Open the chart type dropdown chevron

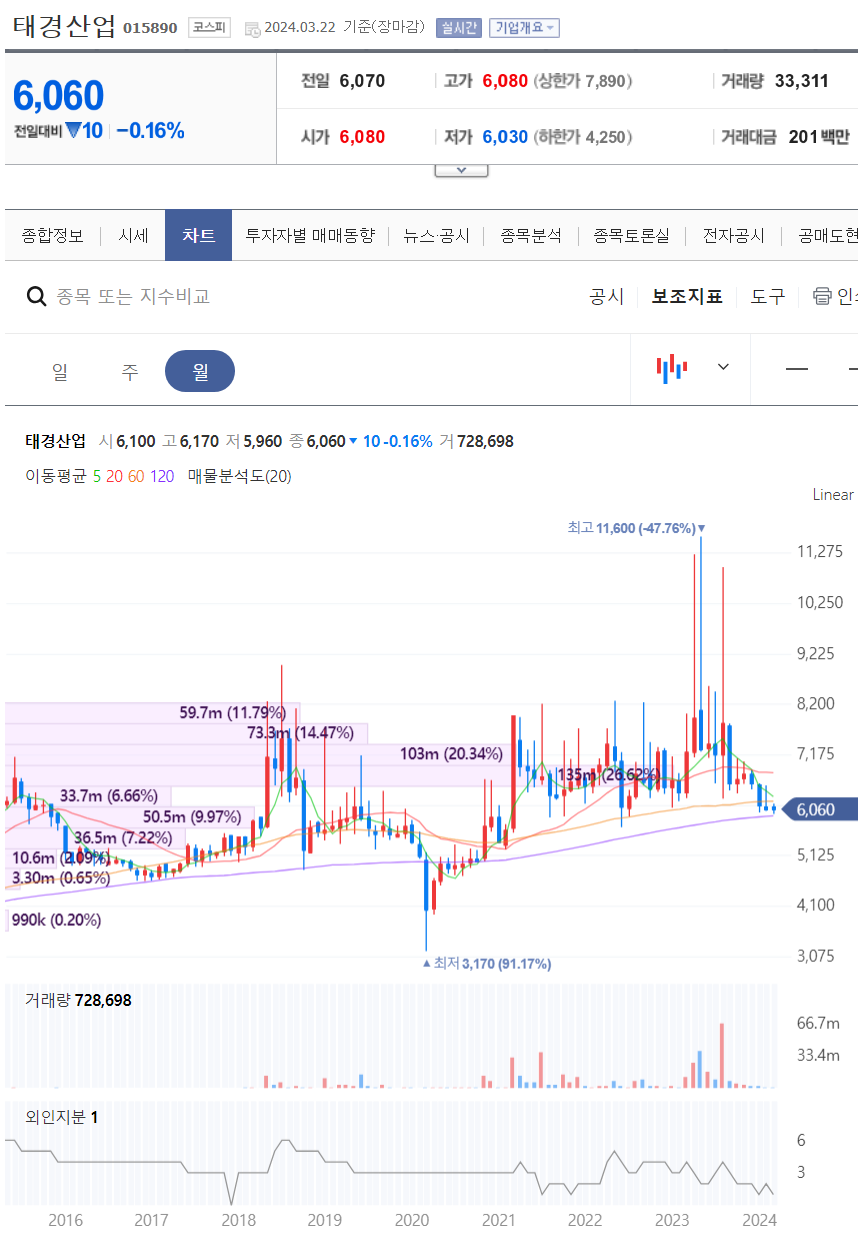click(x=724, y=367)
